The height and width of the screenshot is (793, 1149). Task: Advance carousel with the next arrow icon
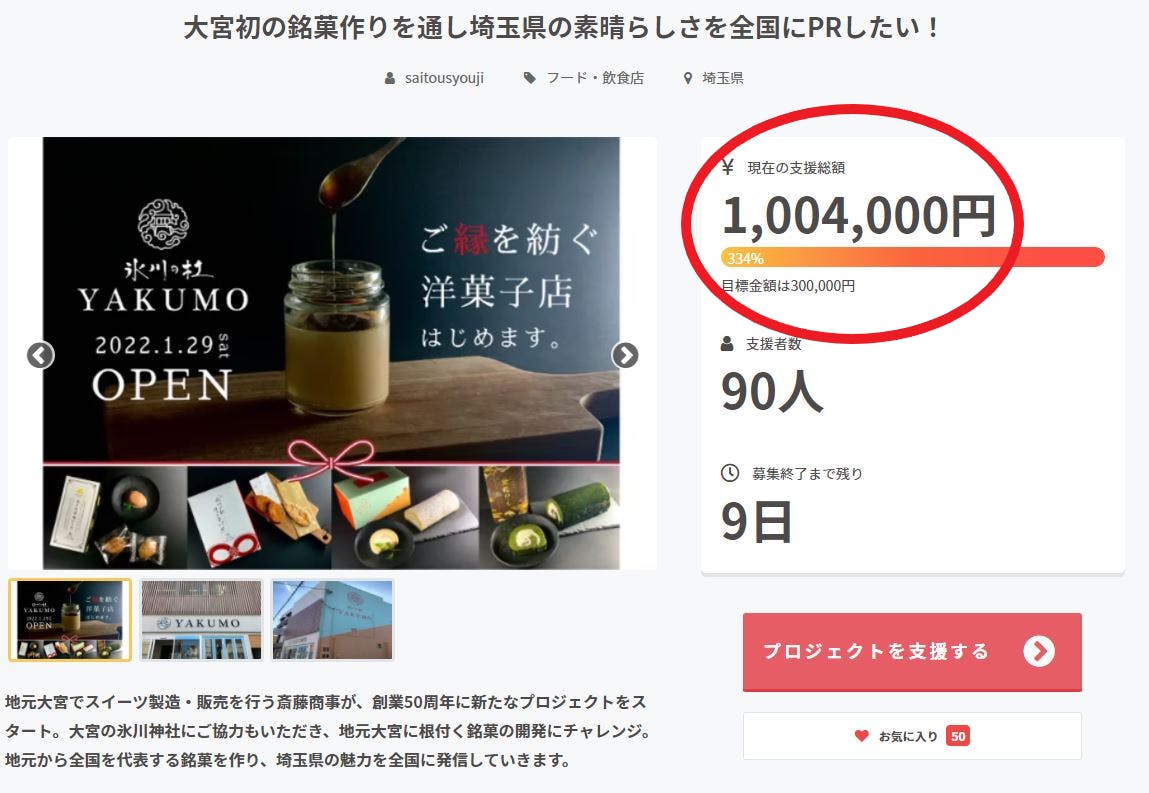coord(625,355)
